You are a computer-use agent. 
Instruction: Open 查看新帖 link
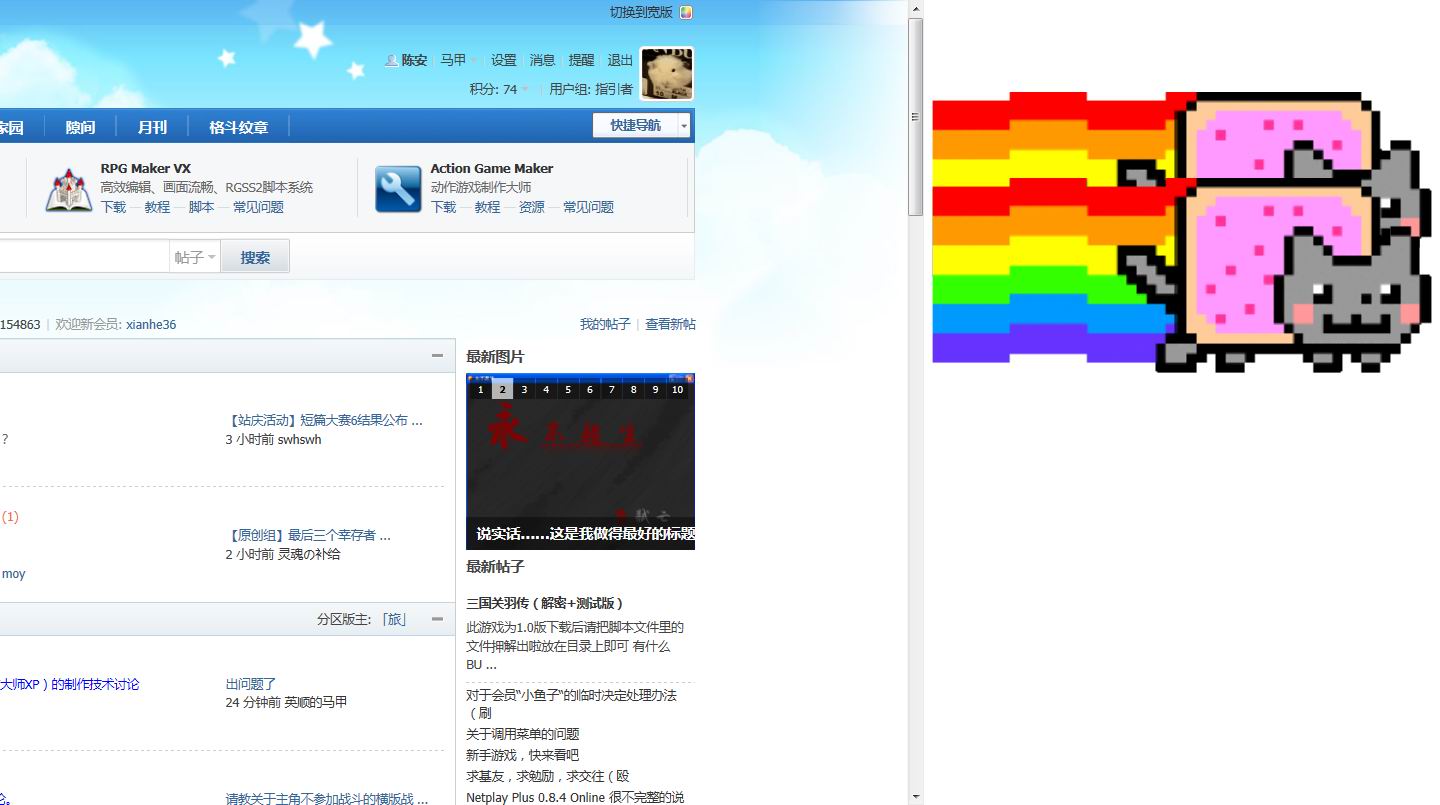[x=670, y=324]
